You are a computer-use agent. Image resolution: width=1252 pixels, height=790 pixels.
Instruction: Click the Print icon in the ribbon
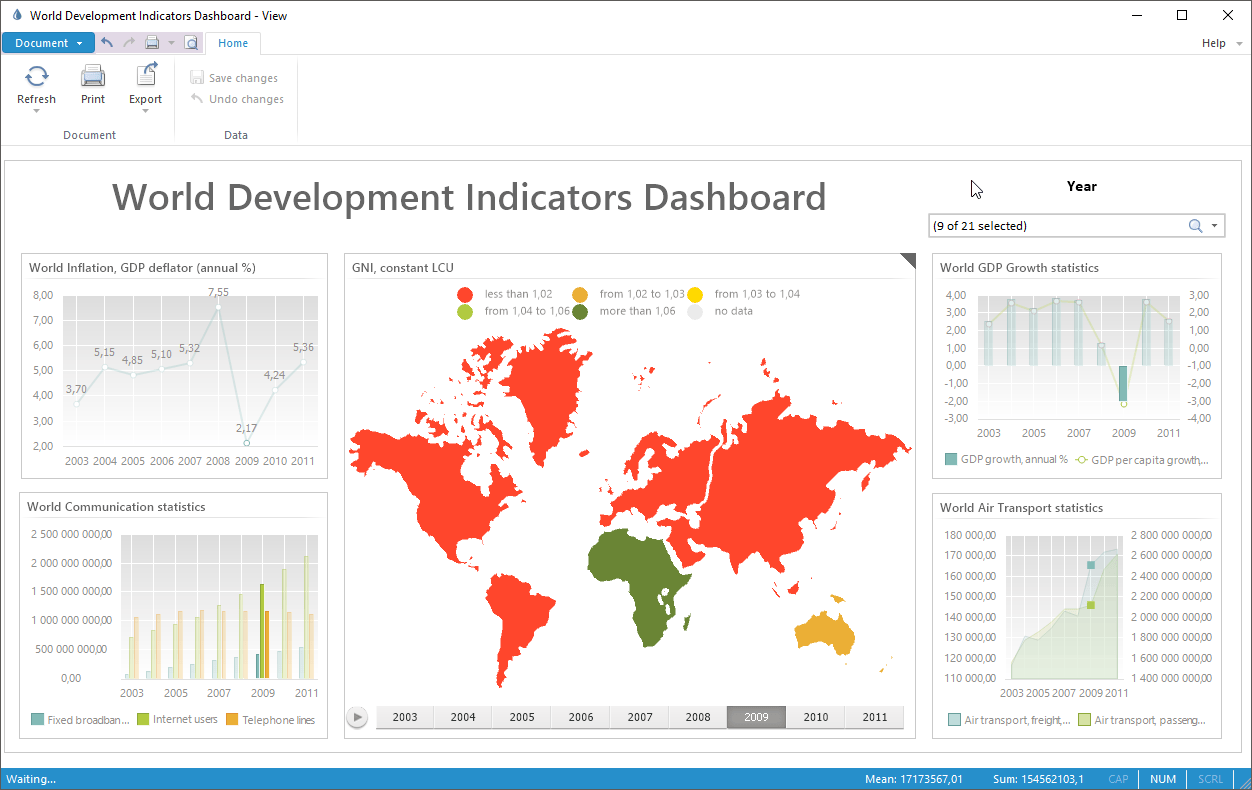pyautogui.click(x=93, y=77)
